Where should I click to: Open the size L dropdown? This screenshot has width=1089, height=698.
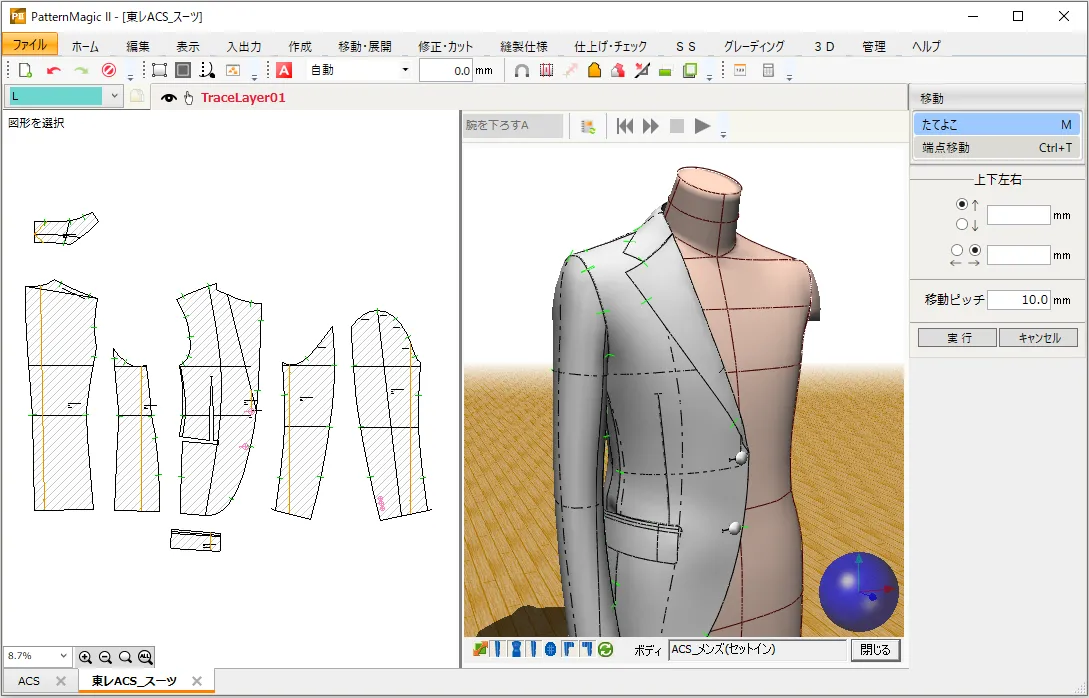tap(114, 96)
